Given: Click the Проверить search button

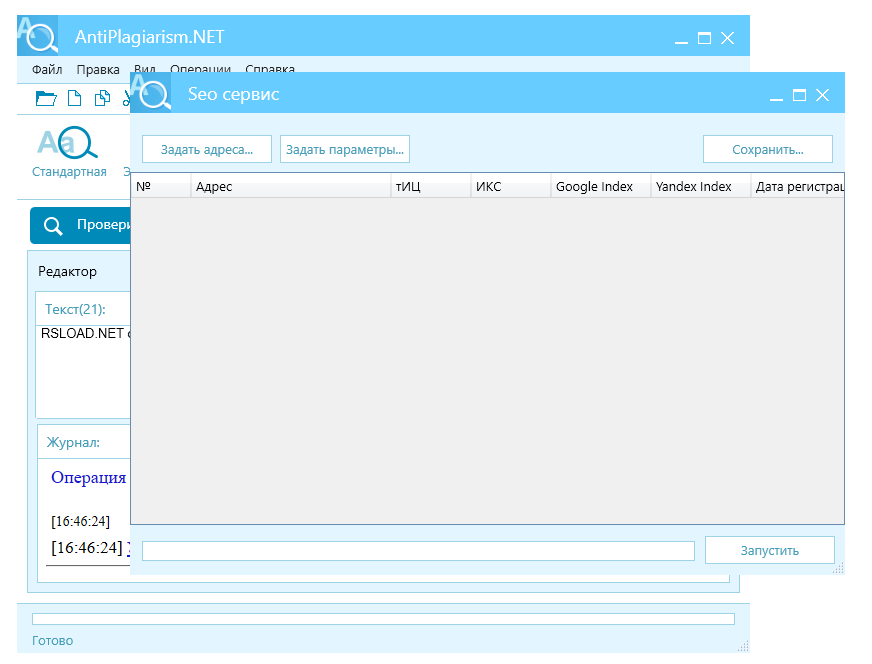Looking at the screenshot, I should (81, 225).
